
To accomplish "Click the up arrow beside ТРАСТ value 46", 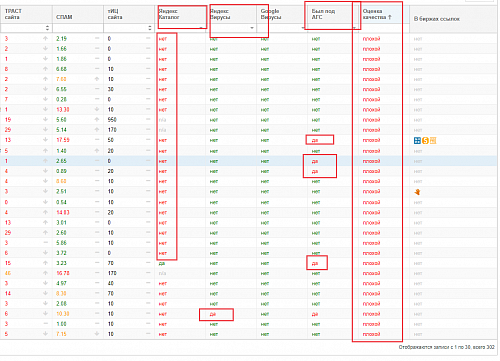I will point(45,273).
